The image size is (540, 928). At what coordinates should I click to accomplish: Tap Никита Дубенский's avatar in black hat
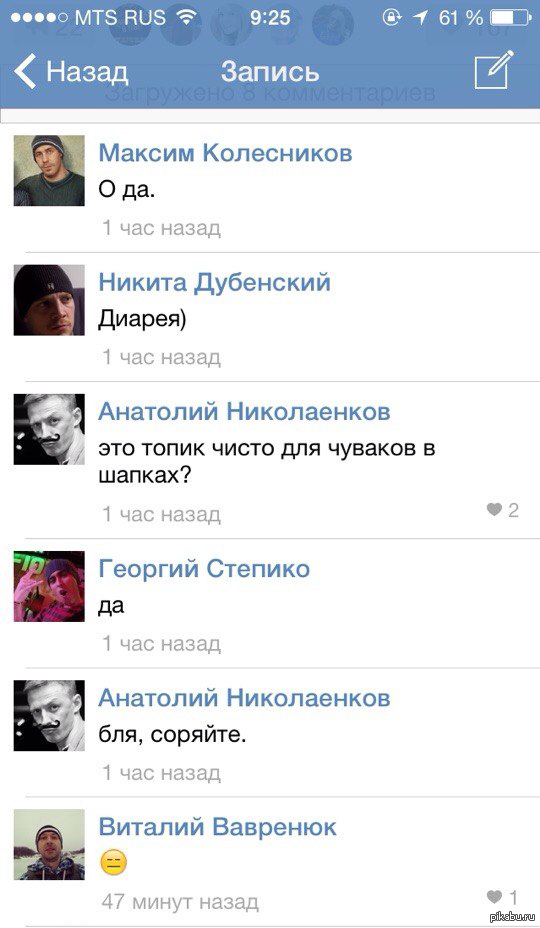49,300
